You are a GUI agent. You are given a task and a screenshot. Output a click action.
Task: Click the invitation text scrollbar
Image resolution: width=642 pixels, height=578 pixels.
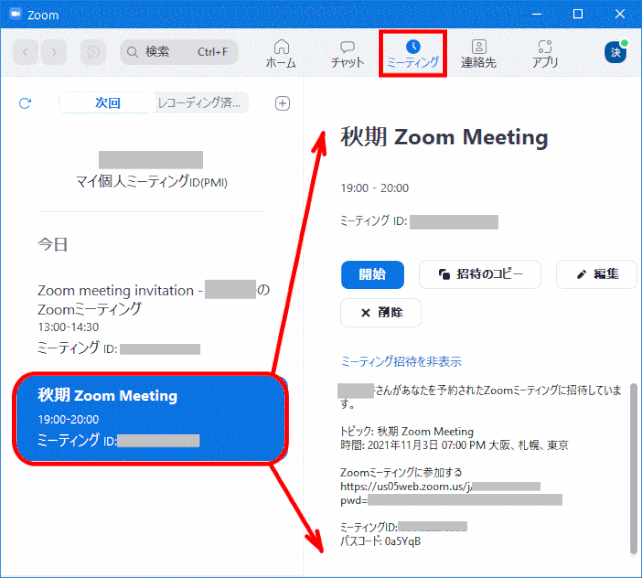633,469
